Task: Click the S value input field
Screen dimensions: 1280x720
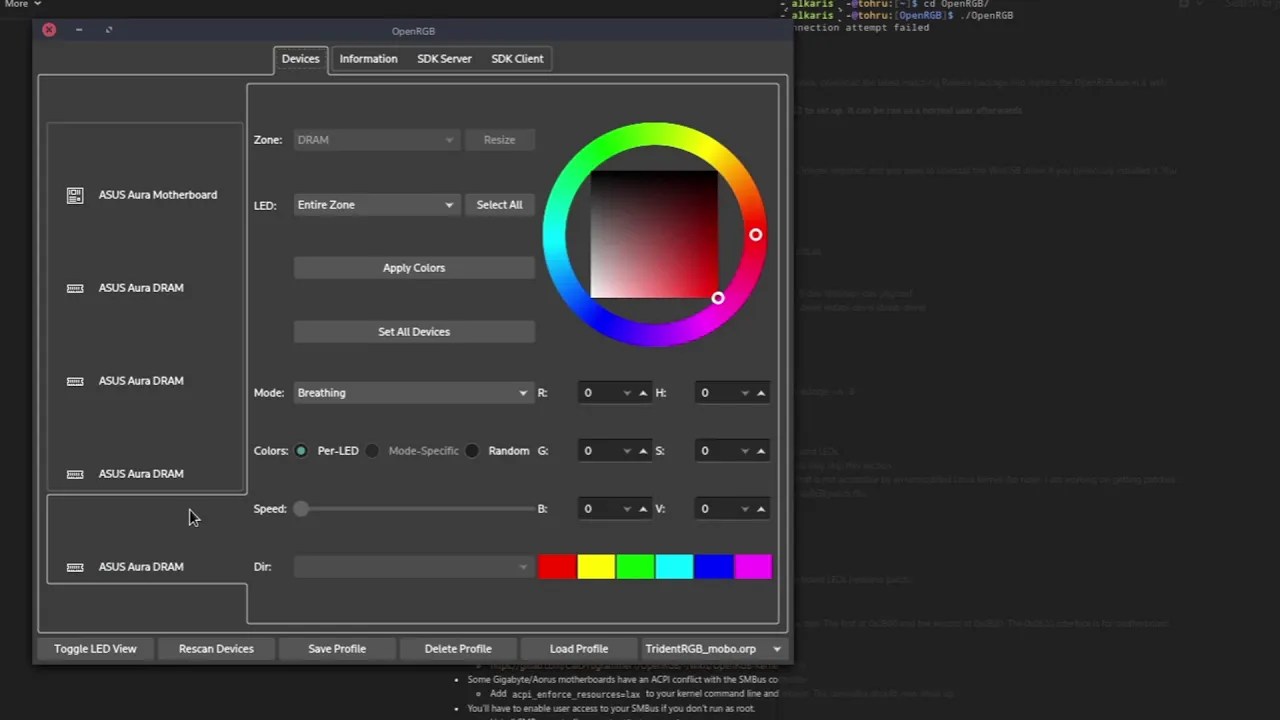Action: pos(715,451)
